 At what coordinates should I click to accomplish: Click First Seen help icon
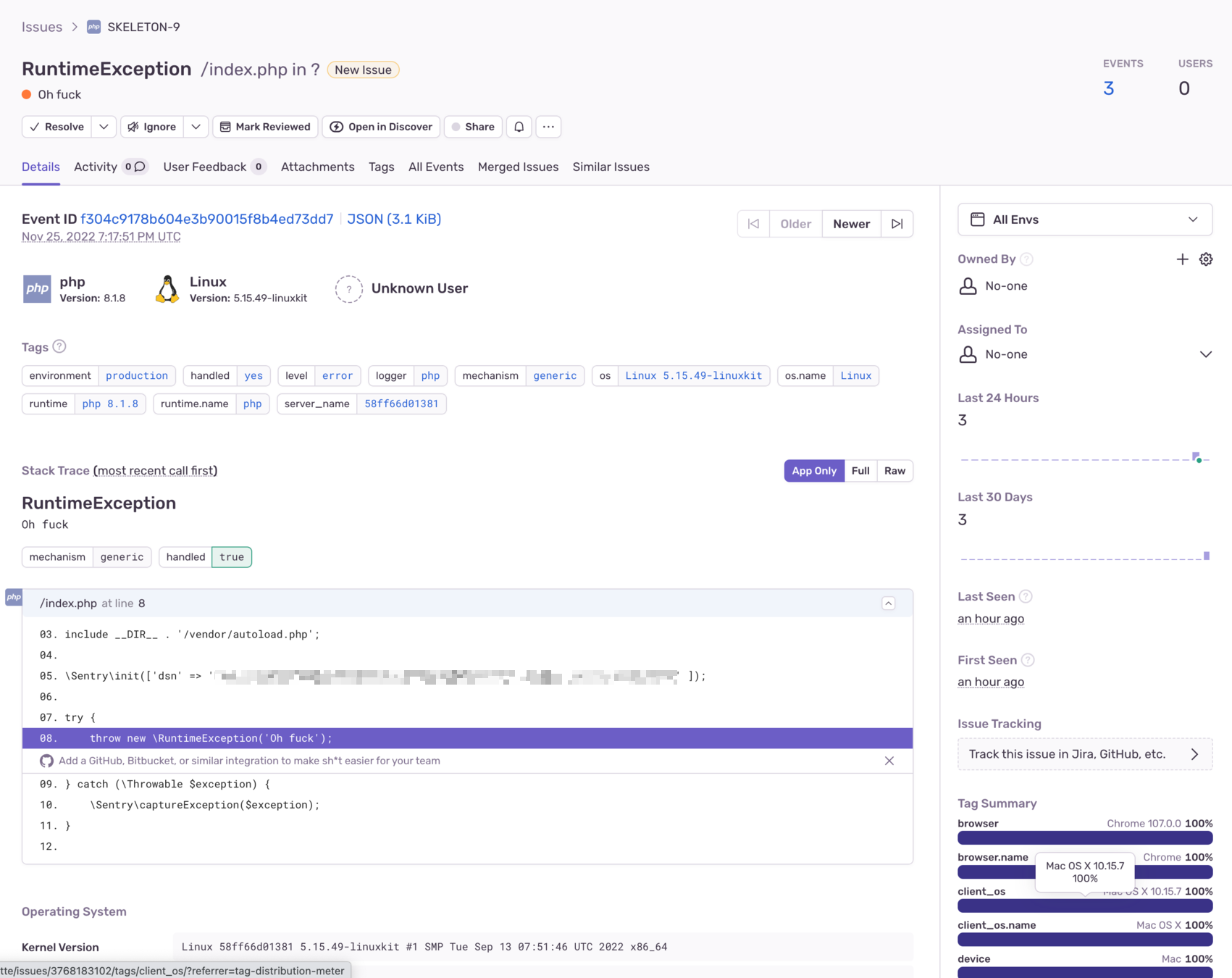pyautogui.click(x=1028, y=660)
